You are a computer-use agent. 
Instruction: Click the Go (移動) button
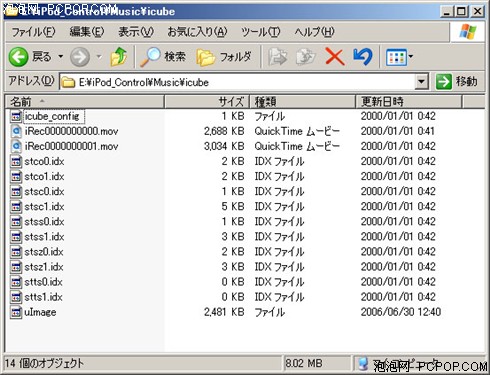click(457, 82)
